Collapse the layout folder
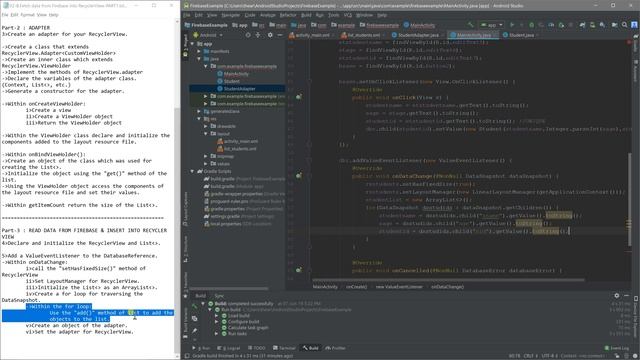 (206, 133)
